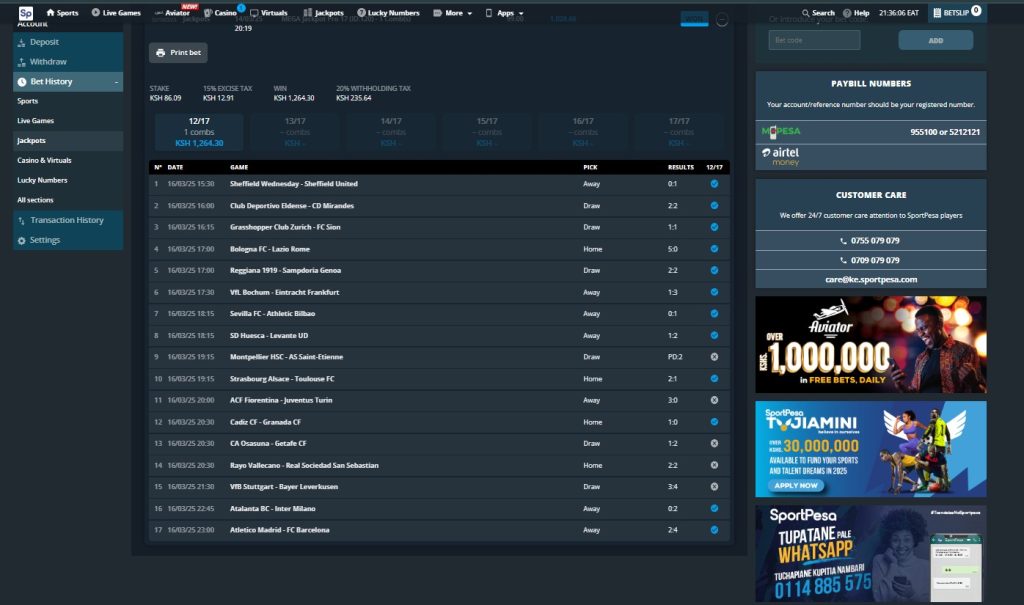Open Virtuals in top navigation
The image size is (1024, 605).
tap(268, 12)
